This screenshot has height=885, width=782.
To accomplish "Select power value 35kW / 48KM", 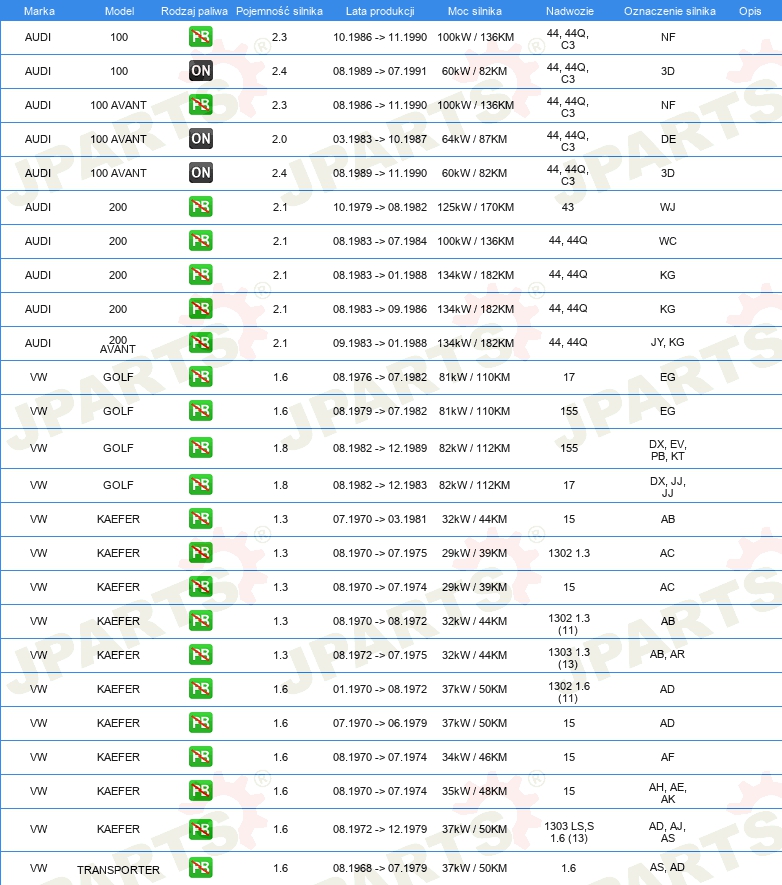I will [475, 791].
